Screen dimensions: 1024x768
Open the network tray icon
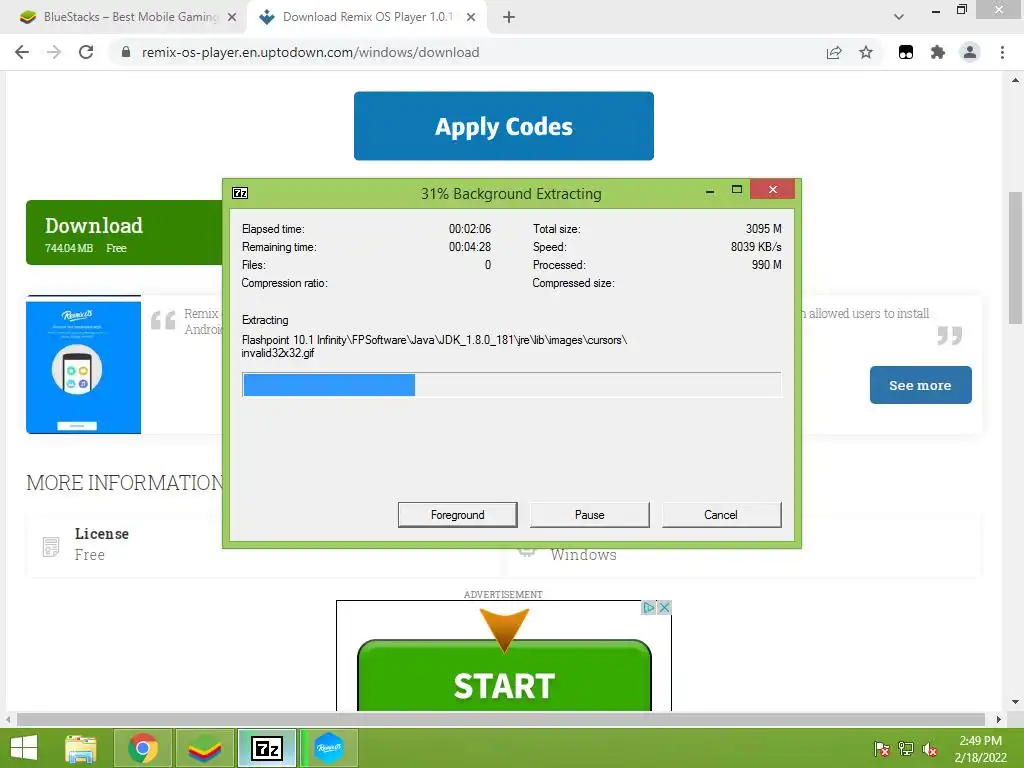point(906,748)
